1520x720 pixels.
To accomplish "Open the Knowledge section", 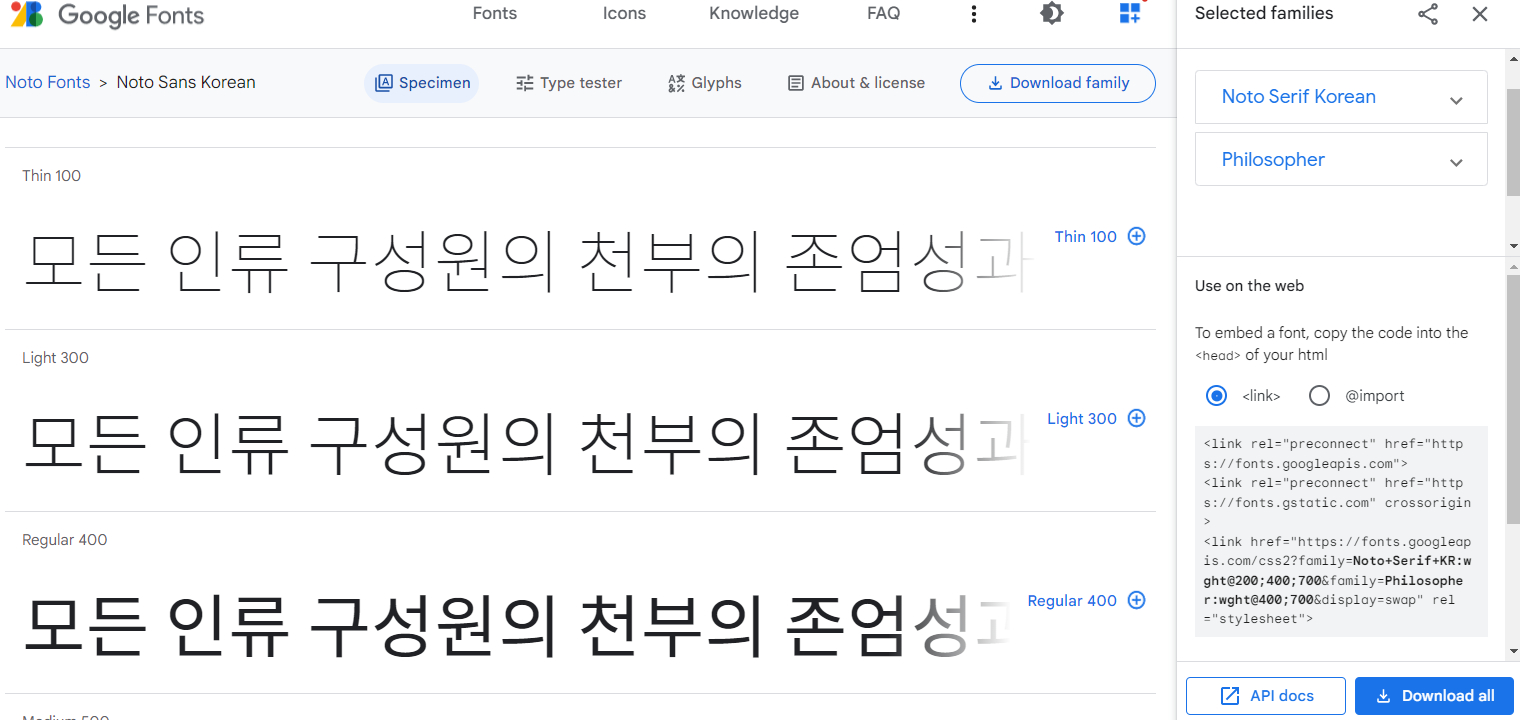I will [x=754, y=14].
